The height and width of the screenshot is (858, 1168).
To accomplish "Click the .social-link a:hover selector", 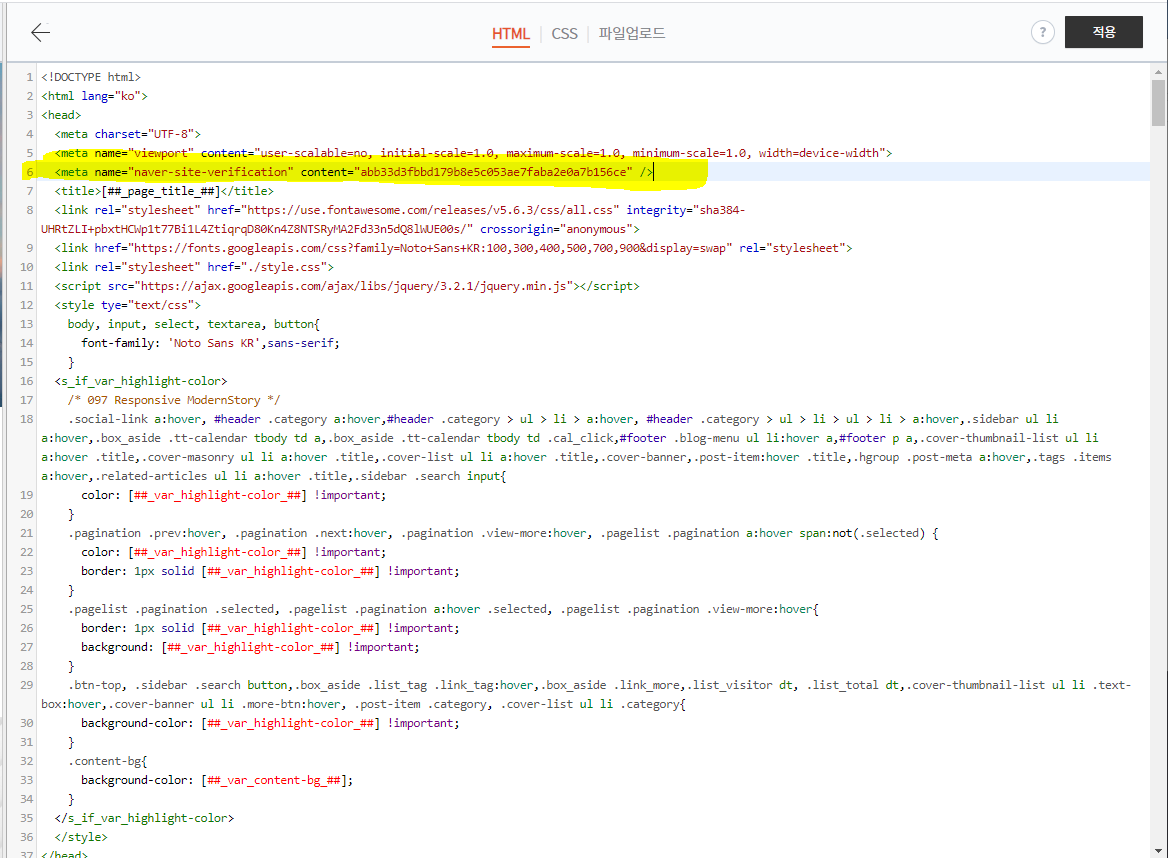I will point(134,419).
